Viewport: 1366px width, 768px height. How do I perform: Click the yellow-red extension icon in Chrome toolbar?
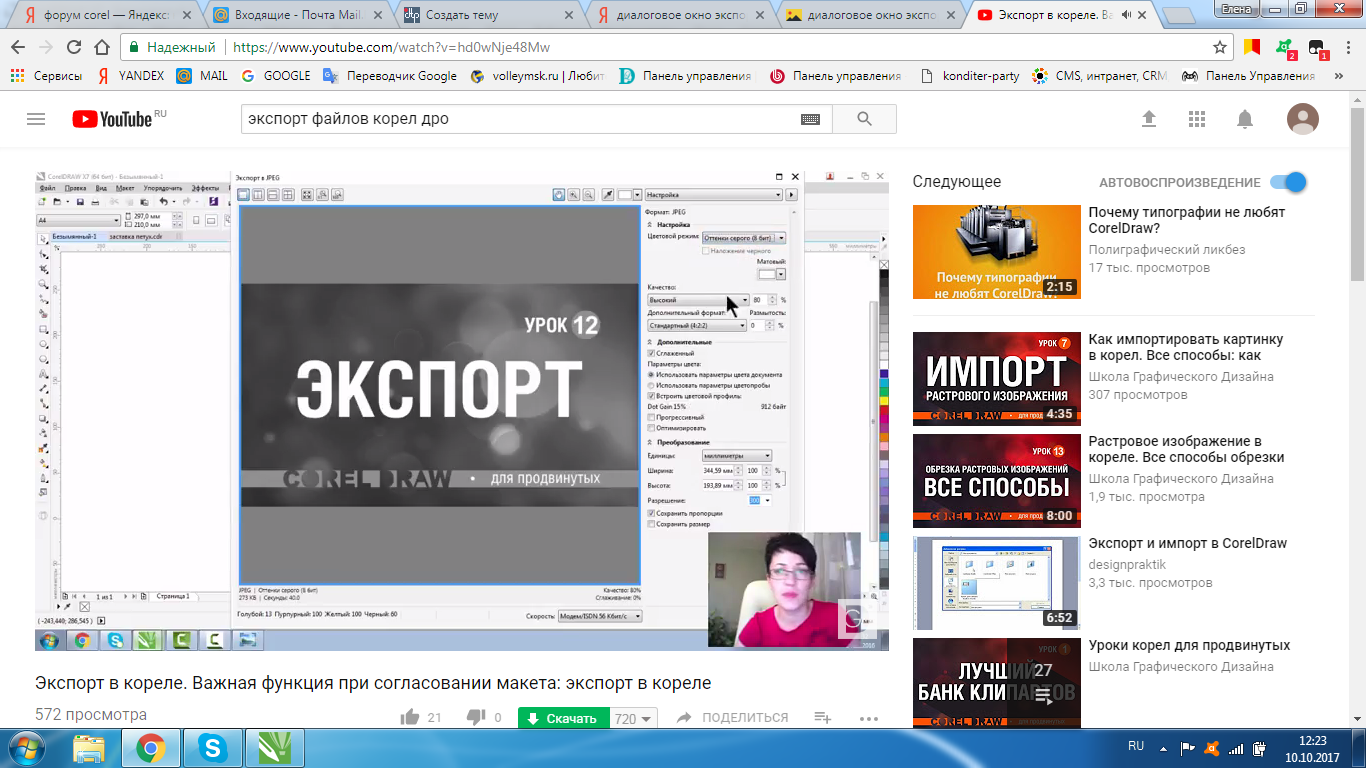[x=1251, y=46]
